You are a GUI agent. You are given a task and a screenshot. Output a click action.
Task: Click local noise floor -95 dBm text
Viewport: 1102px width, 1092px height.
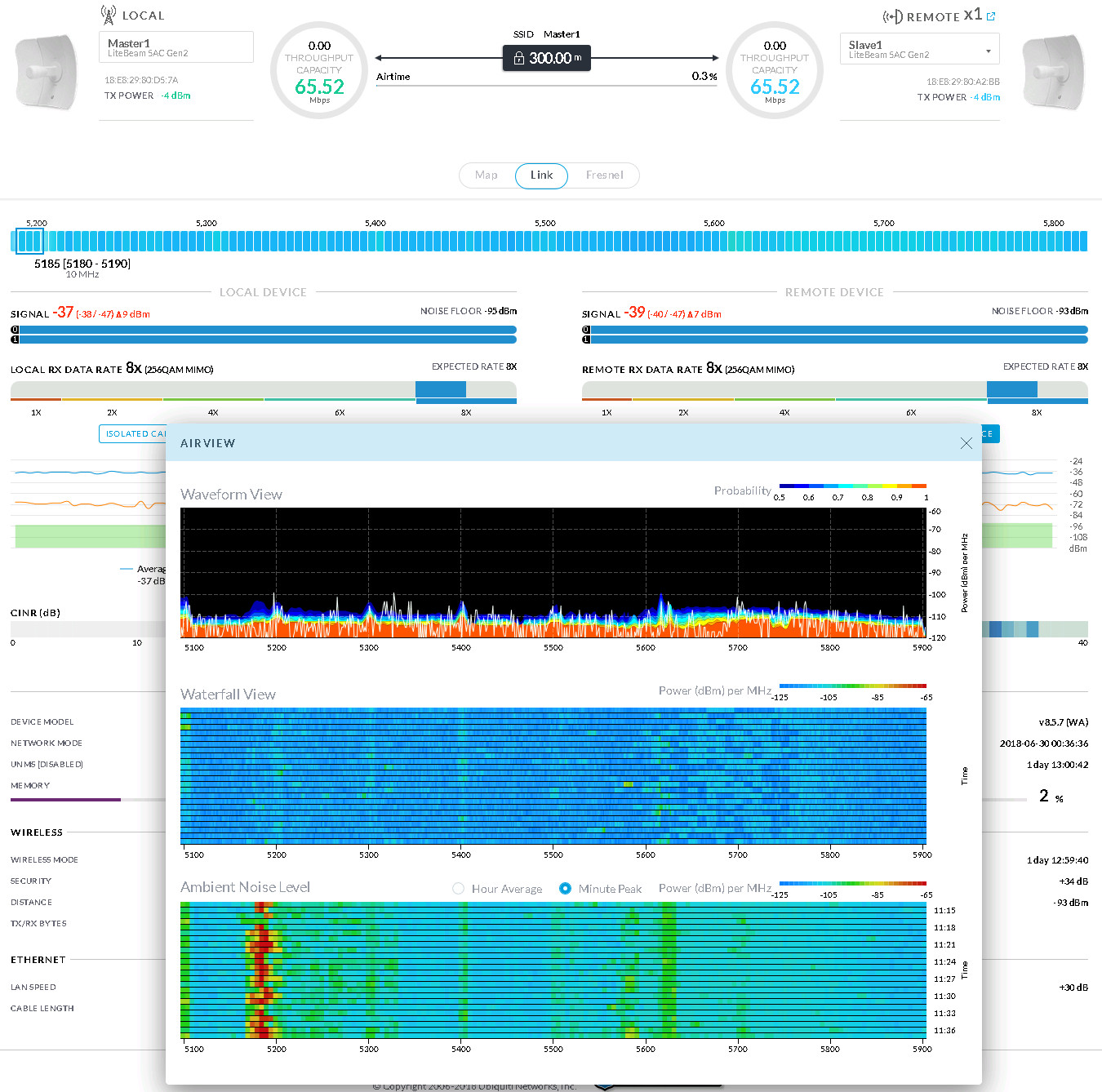(x=469, y=311)
